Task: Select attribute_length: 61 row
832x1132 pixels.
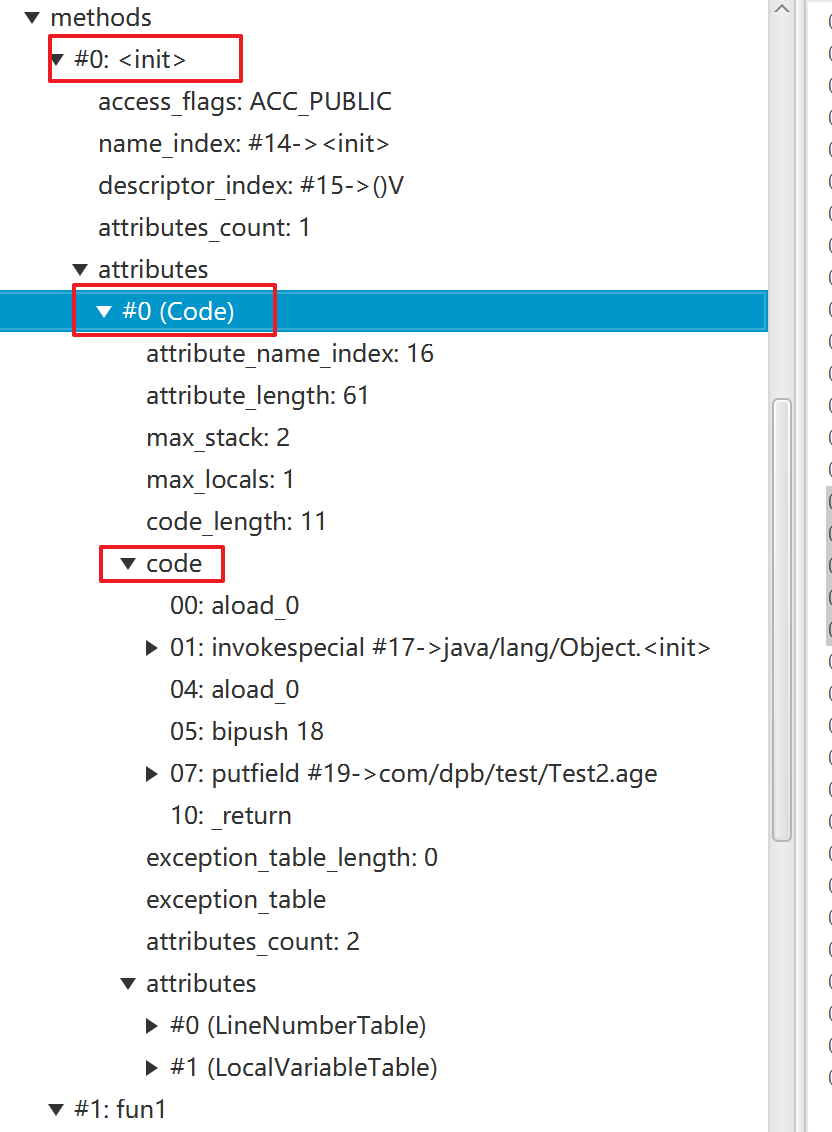Action: point(257,396)
